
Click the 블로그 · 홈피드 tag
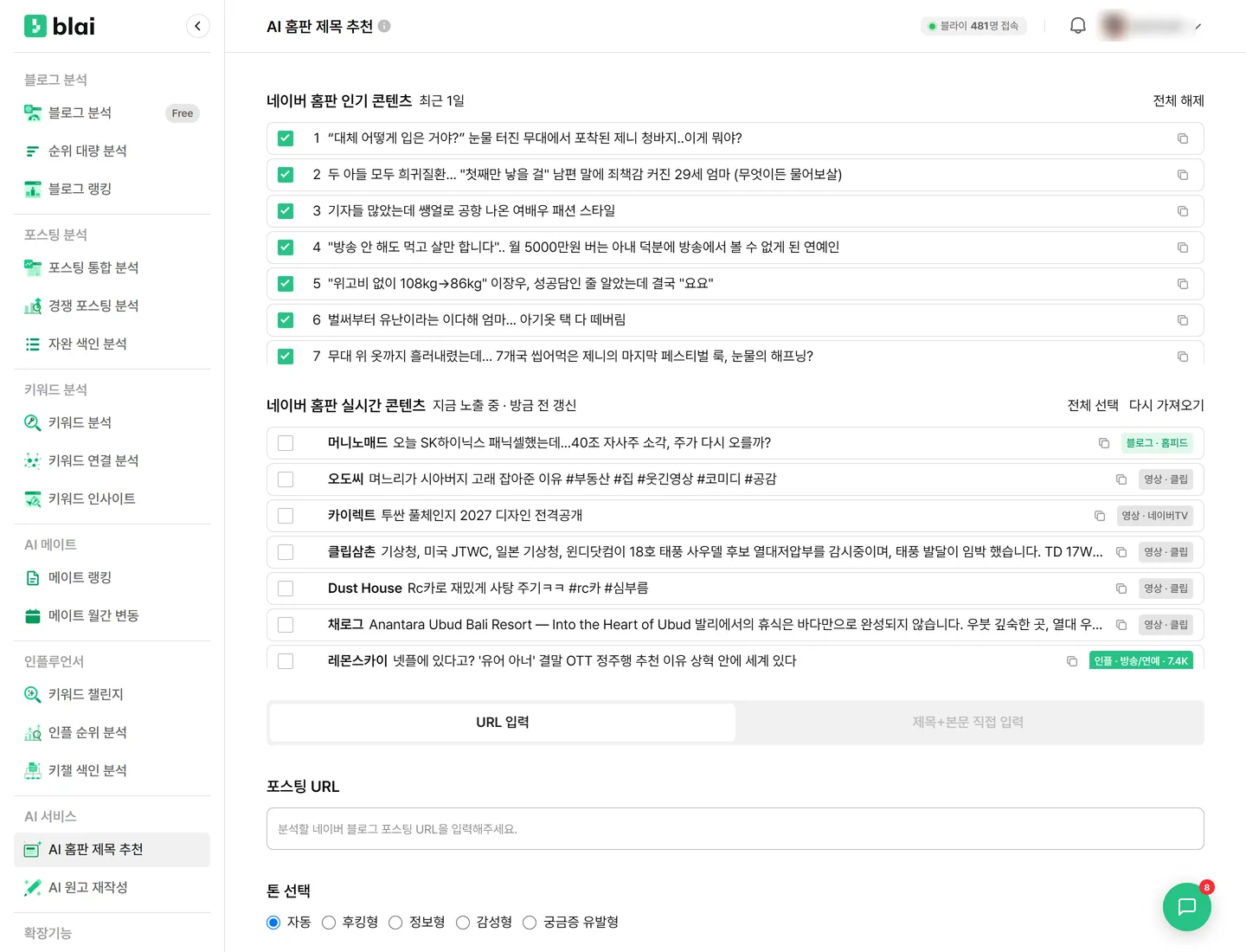[x=1157, y=443]
